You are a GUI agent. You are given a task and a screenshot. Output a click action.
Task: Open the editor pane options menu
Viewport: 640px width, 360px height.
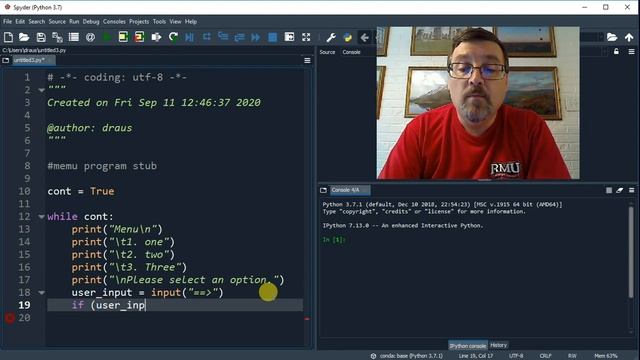pyautogui.click(x=307, y=60)
